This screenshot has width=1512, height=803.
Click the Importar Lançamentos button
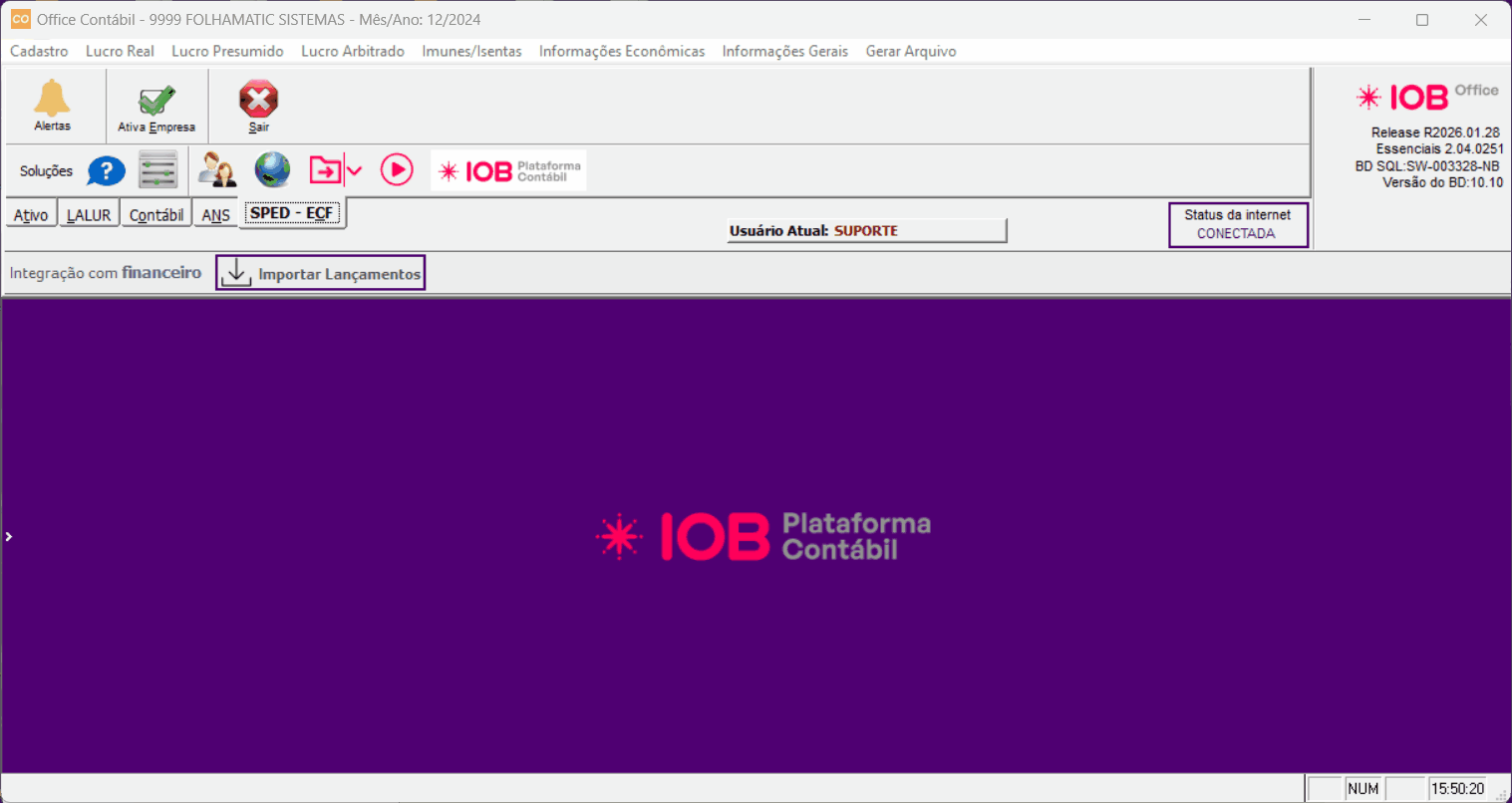coord(320,274)
